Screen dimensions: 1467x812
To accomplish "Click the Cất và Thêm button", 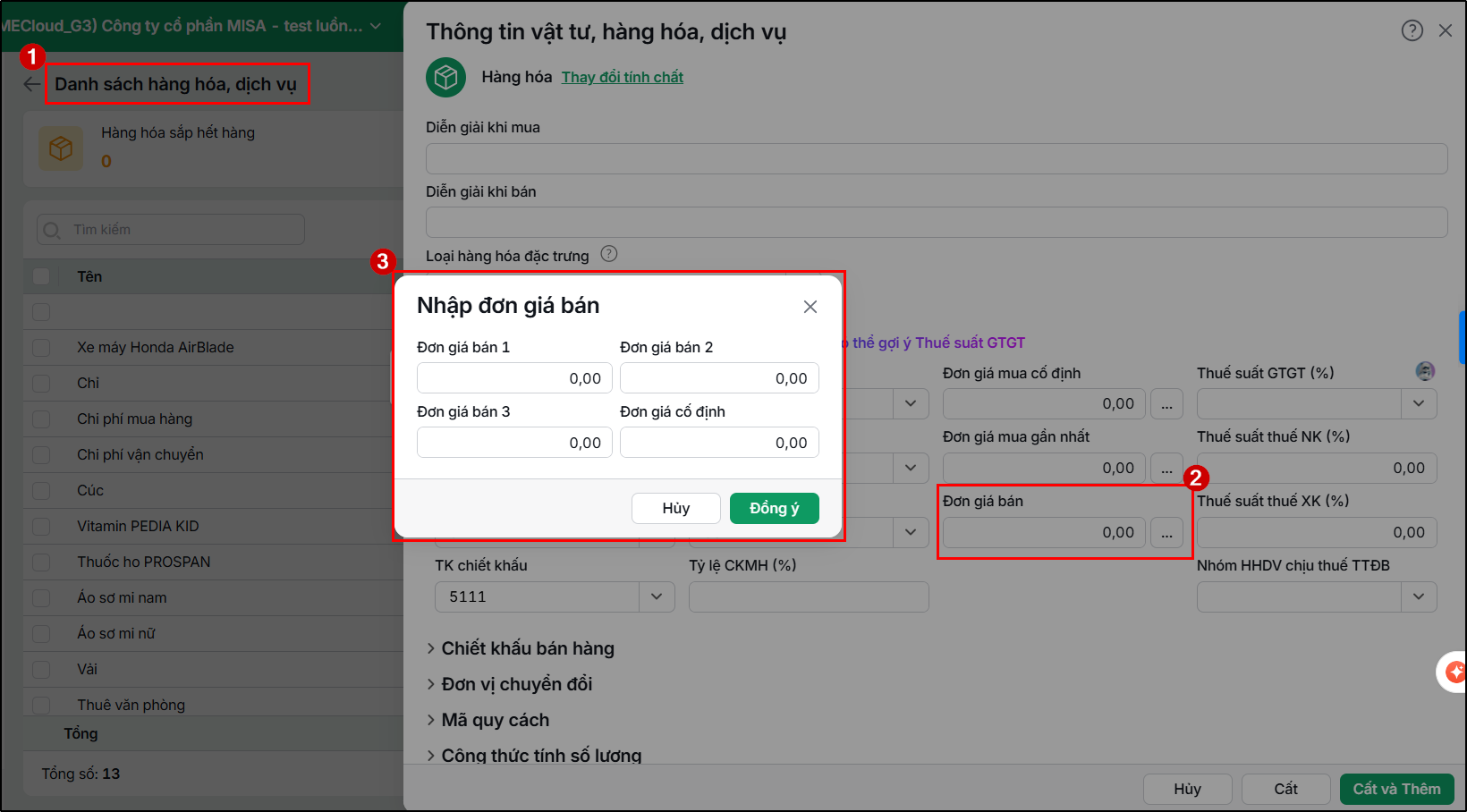I will coord(1396,789).
